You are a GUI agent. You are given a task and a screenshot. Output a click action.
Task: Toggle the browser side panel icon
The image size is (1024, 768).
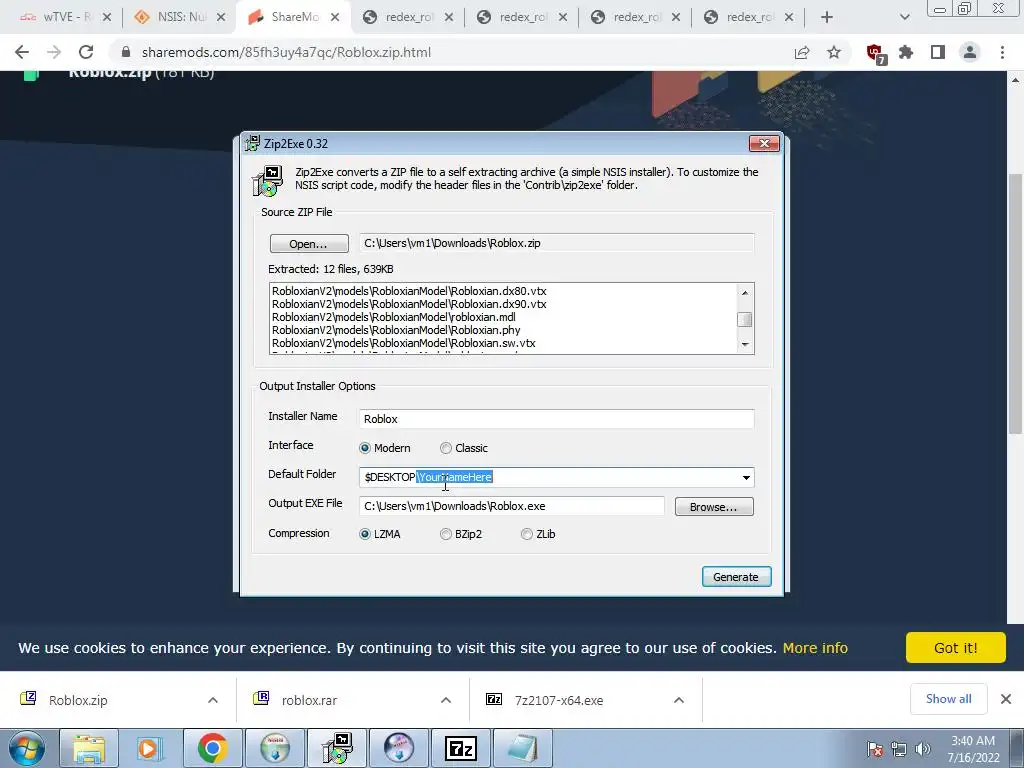click(x=938, y=52)
